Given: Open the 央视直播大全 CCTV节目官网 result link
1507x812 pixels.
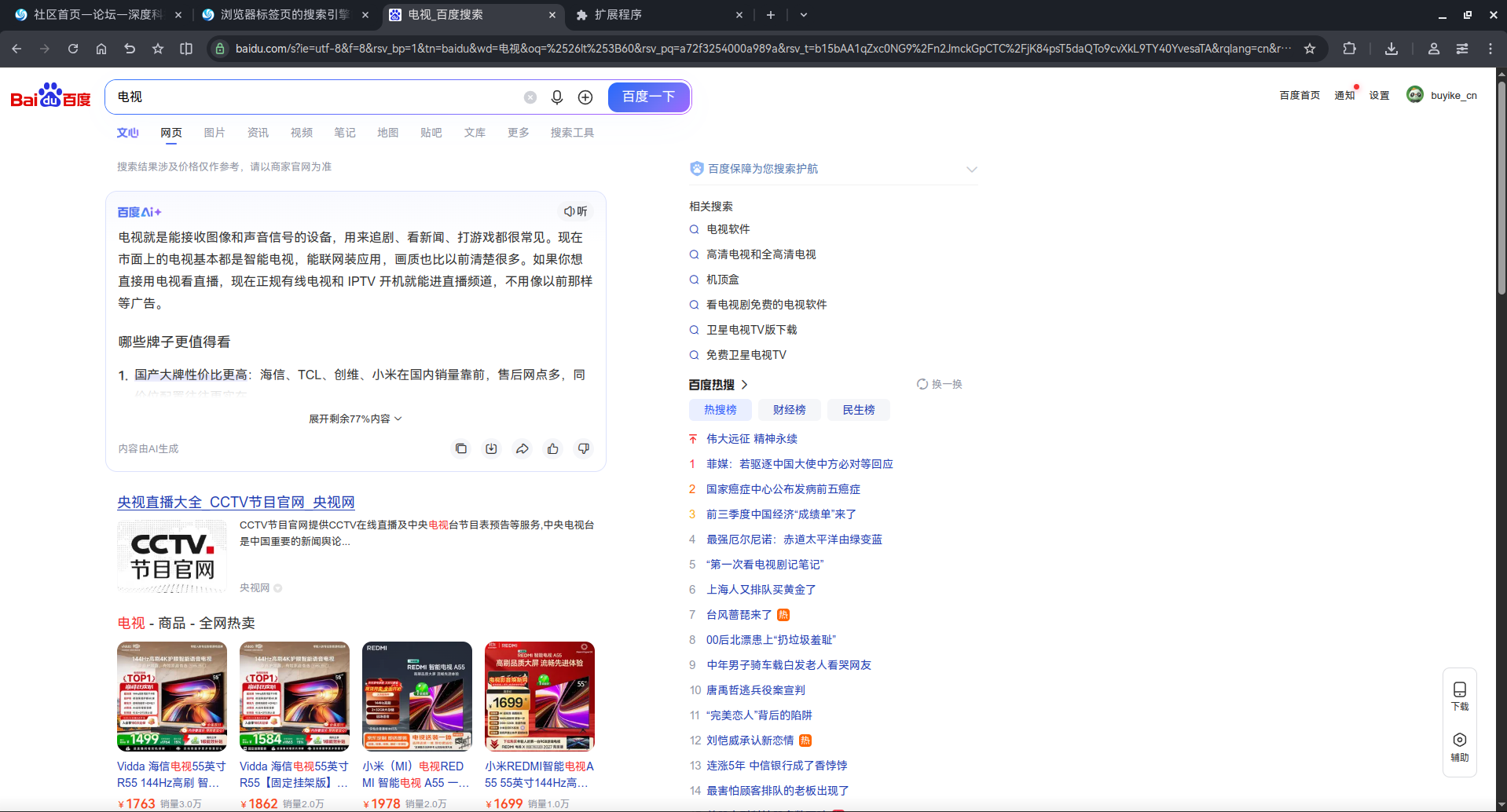Looking at the screenshot, I should click(236, 502).
